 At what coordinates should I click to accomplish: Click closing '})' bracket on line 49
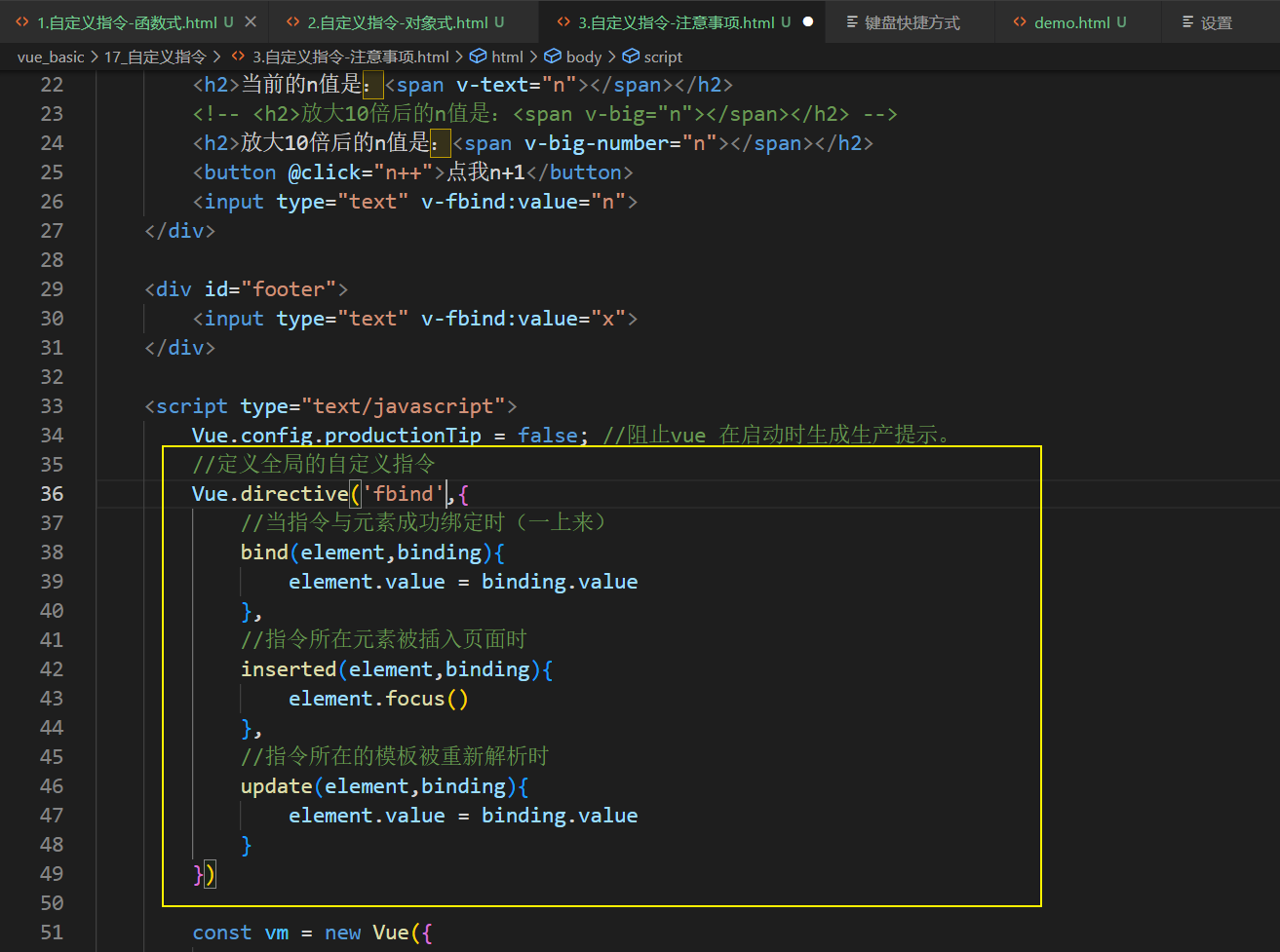coord(205,874)
